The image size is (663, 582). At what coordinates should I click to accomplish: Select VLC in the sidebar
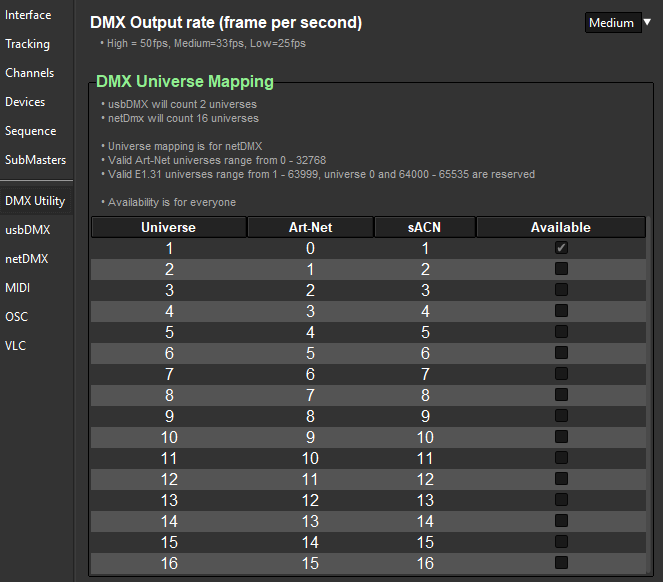point(16,346)
